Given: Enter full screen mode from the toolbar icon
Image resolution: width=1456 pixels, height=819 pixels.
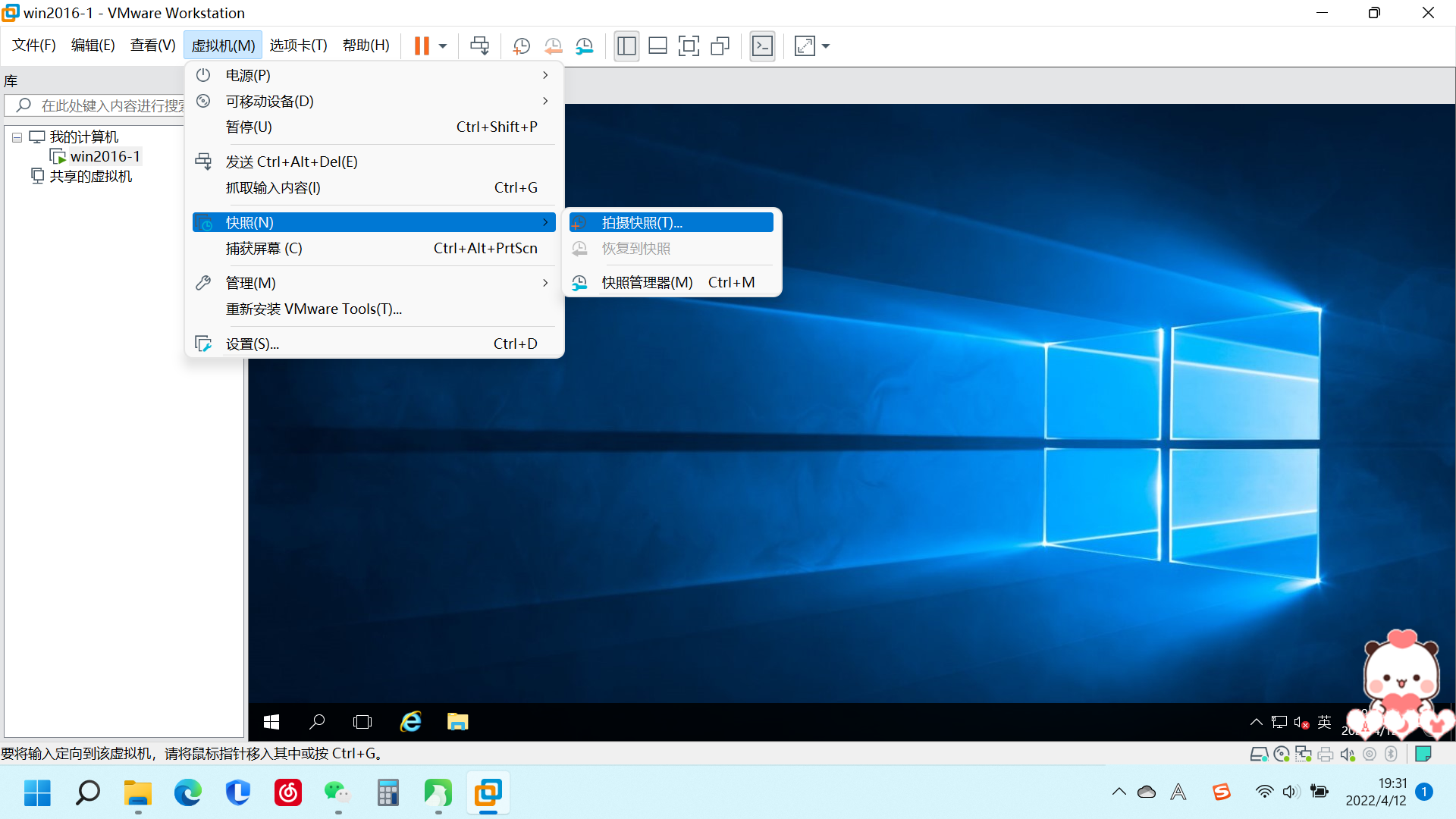Looking at the screenshot, I should 689,46.
